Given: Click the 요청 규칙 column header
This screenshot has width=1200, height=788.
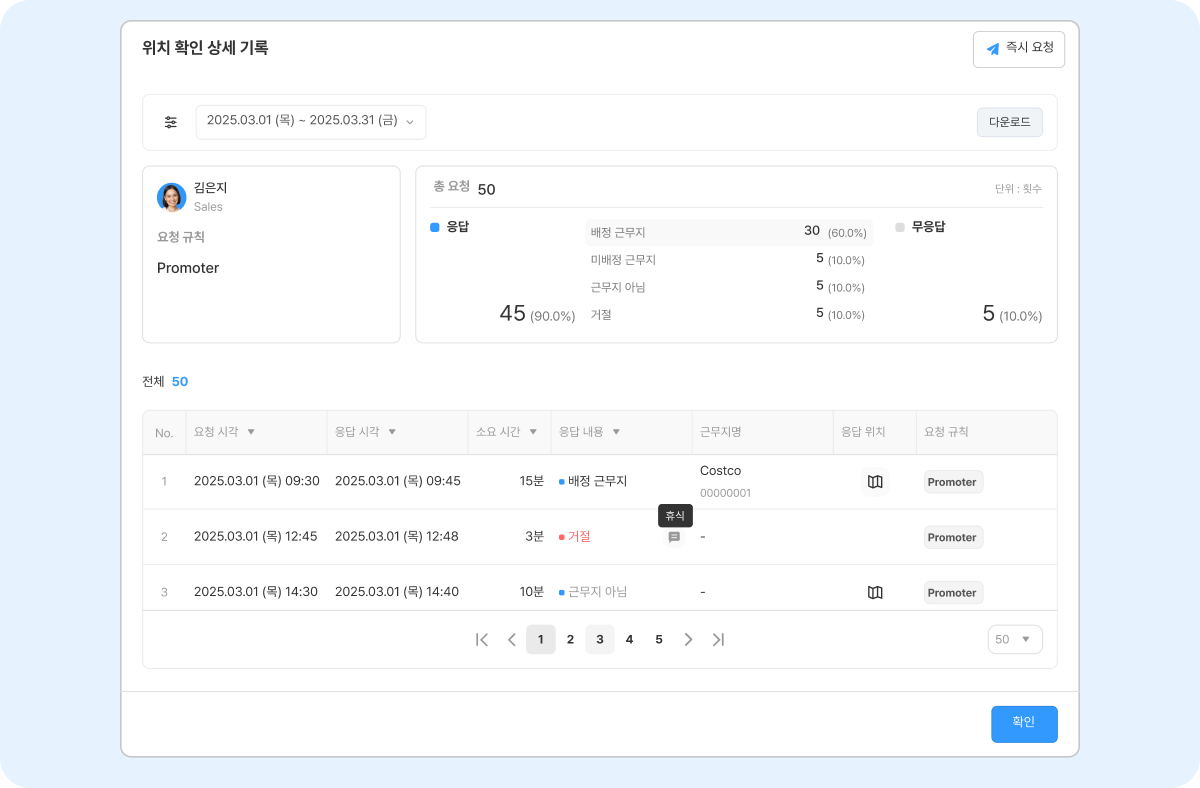Looking at the screenshot, I should pos(946,432).
